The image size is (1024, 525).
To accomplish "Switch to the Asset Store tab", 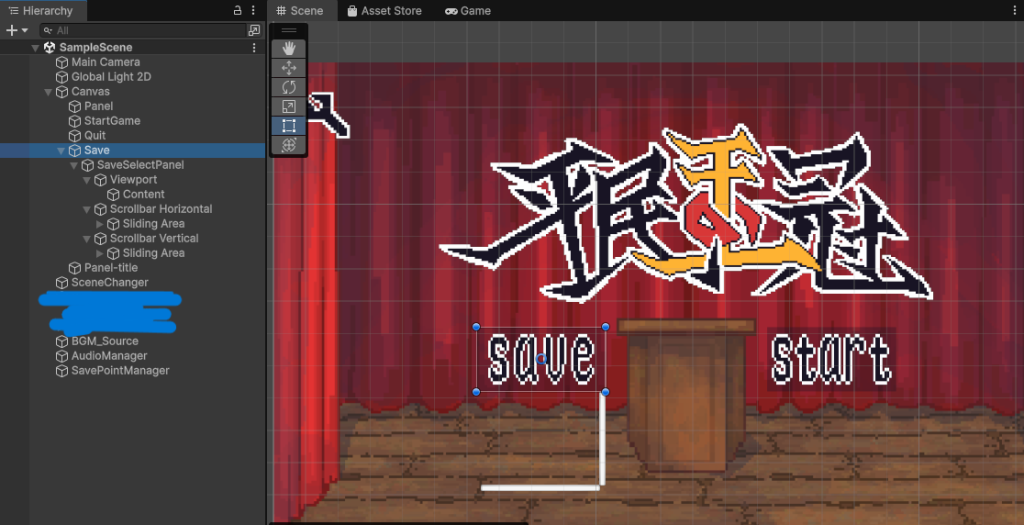I will (x=384, y=10).
